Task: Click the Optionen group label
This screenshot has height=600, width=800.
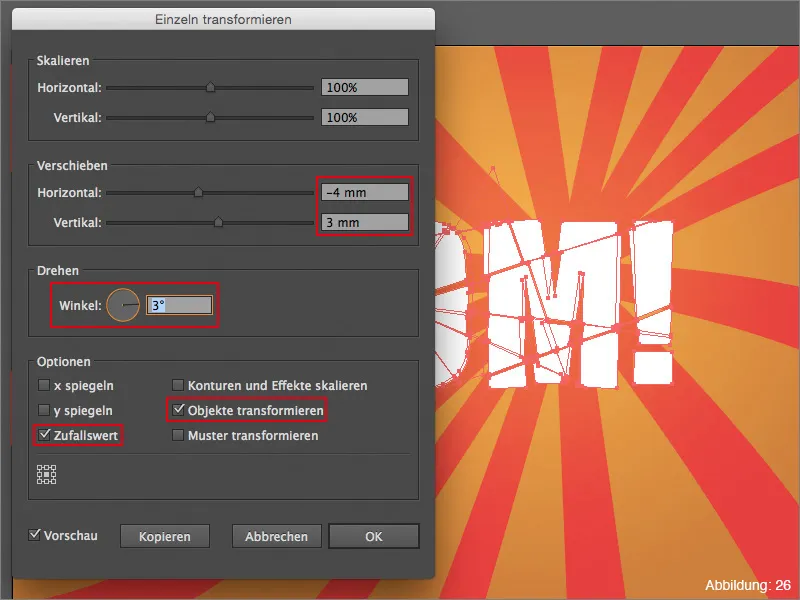Action: point(63,362)
